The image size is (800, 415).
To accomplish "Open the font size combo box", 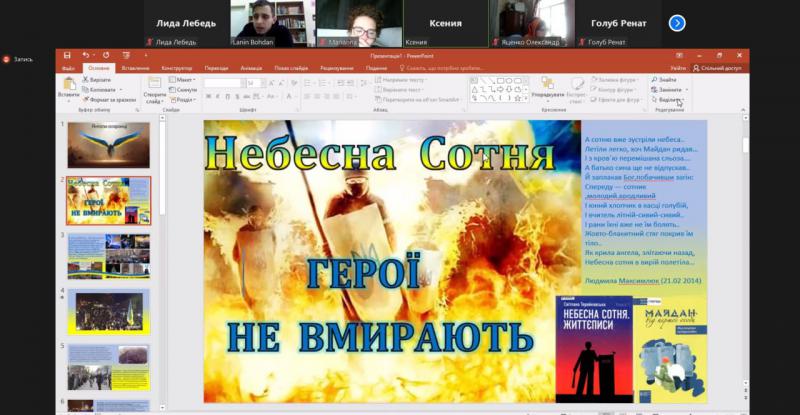I will tap(255, 83).
